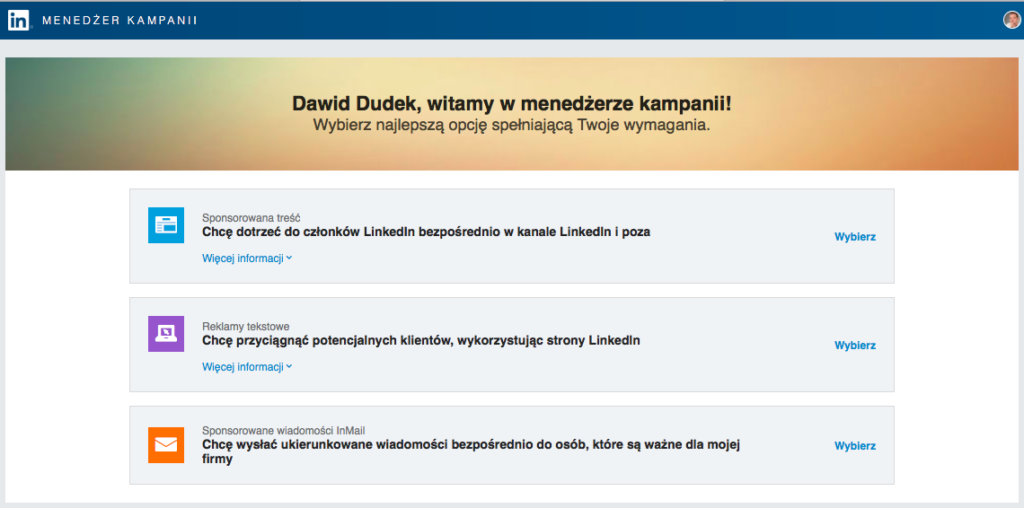
Task: Choose Wybierz for Reklamy tekstowe
Action: click(x=855, y=345)
